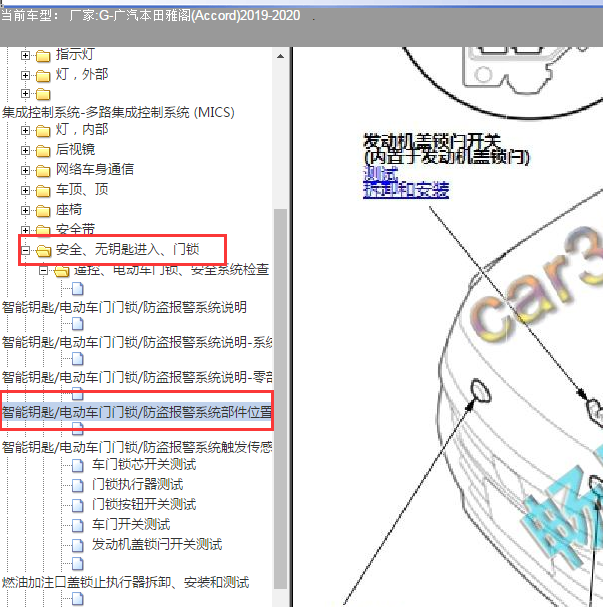Viewport: 603px width, 607px height.
Task: Select 后视镜 tree item
Action: (x=75, y=149)
